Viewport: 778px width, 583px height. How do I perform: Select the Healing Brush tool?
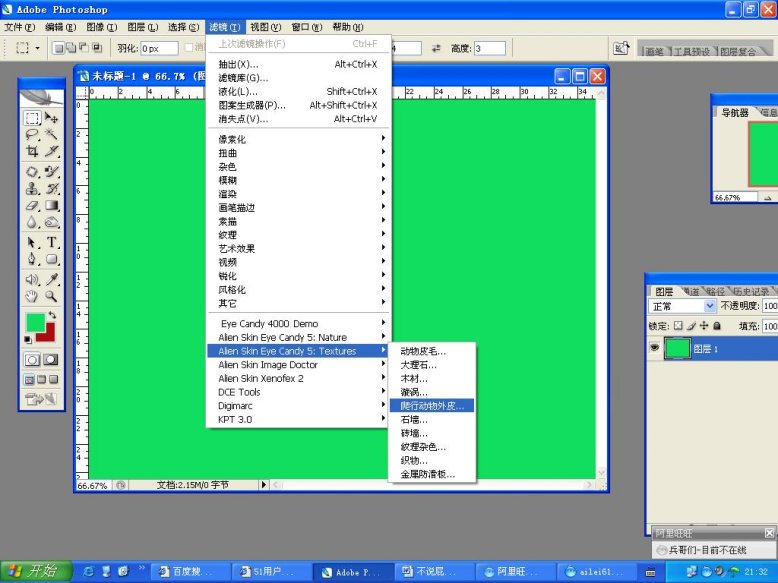coord(32,172)
